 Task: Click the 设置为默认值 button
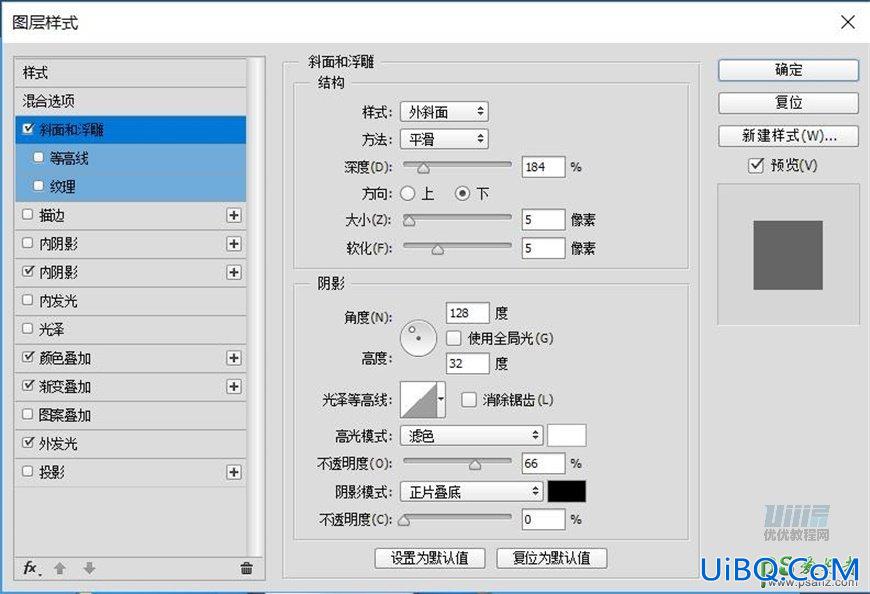click(x=430, y=558)
